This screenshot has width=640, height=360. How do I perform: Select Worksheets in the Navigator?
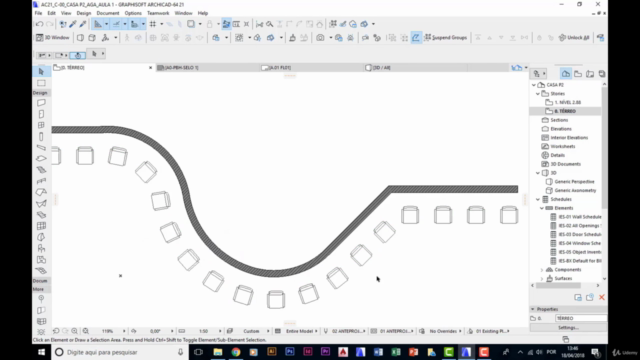coord(562,147)
